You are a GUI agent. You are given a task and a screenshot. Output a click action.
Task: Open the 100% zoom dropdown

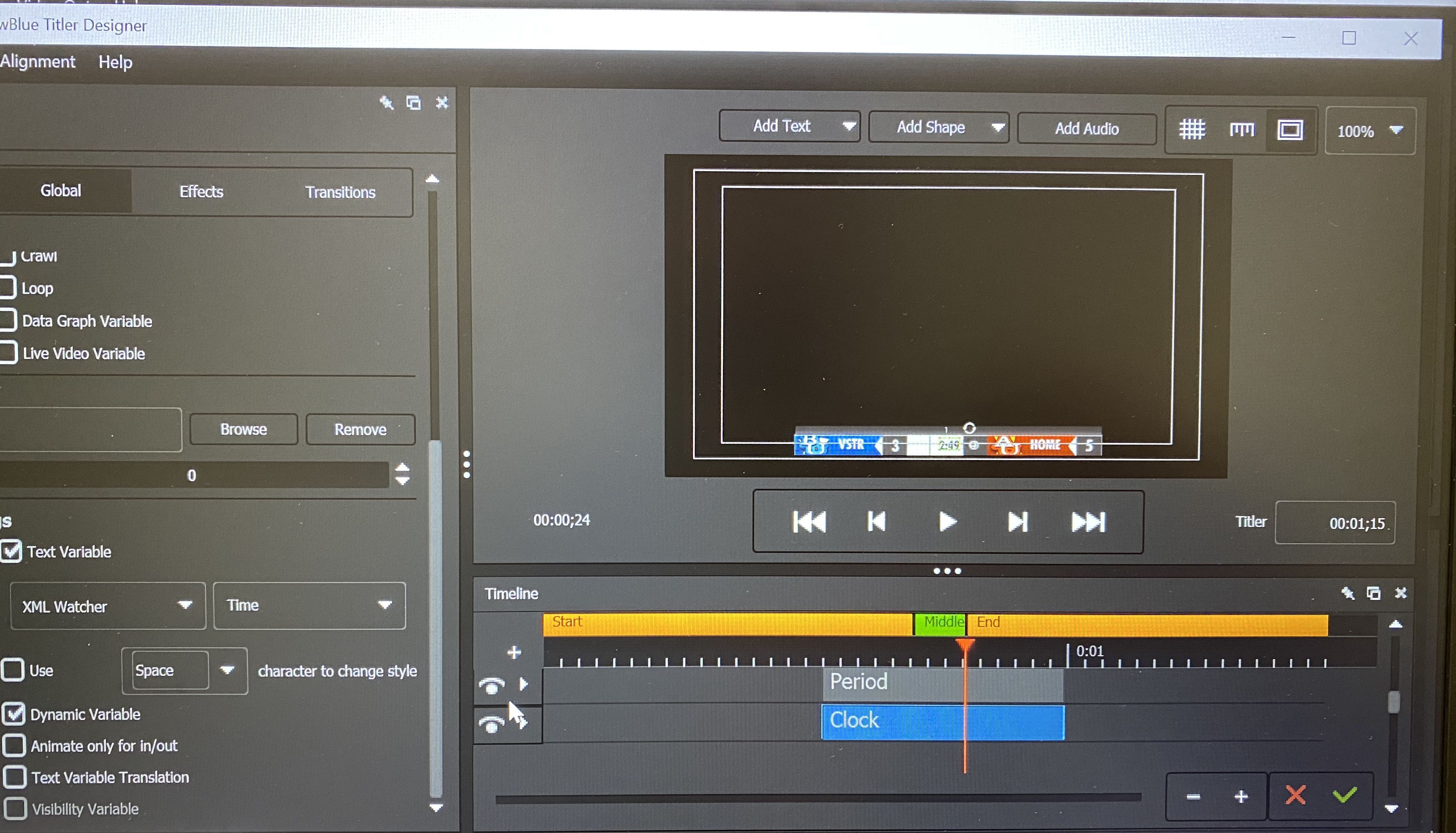[1370, 131]
